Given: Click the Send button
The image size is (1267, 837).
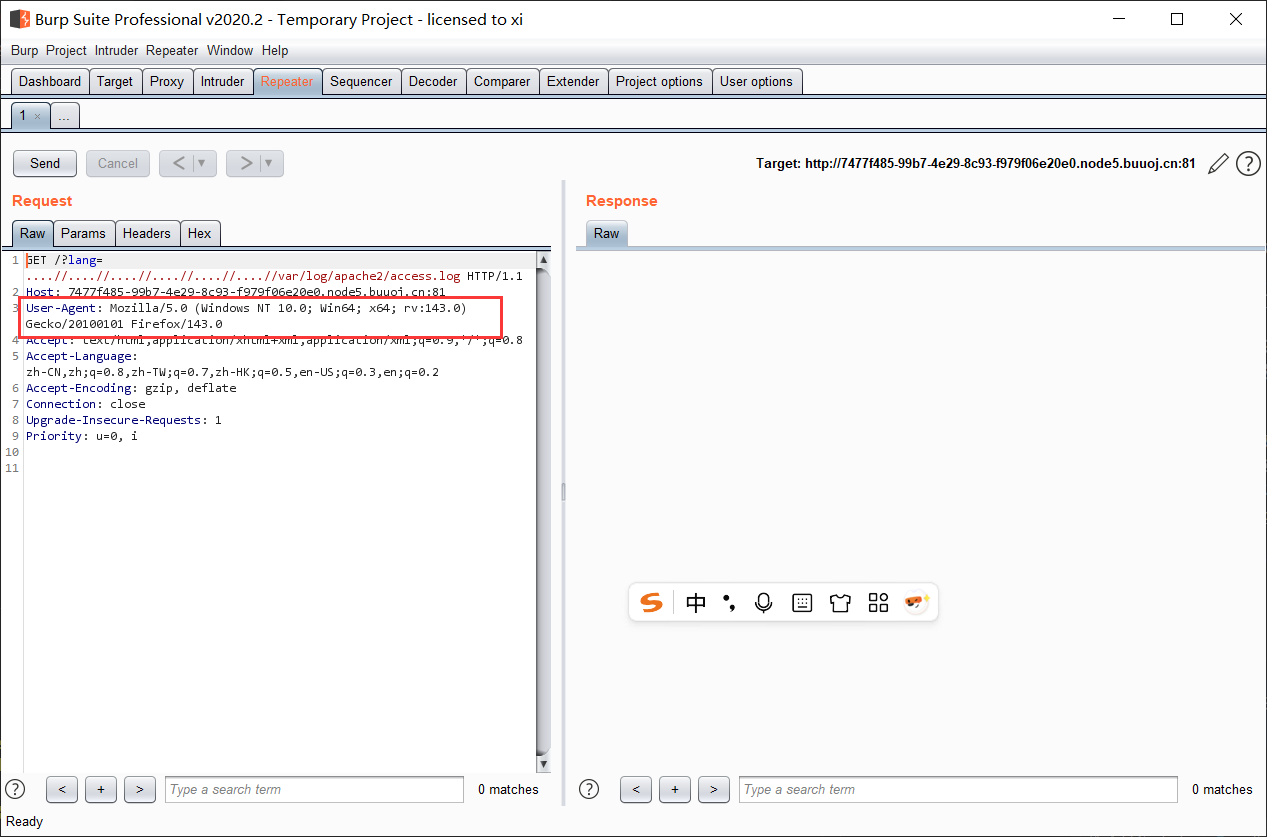Looking at the screenshot, I should tap(45, 163).
